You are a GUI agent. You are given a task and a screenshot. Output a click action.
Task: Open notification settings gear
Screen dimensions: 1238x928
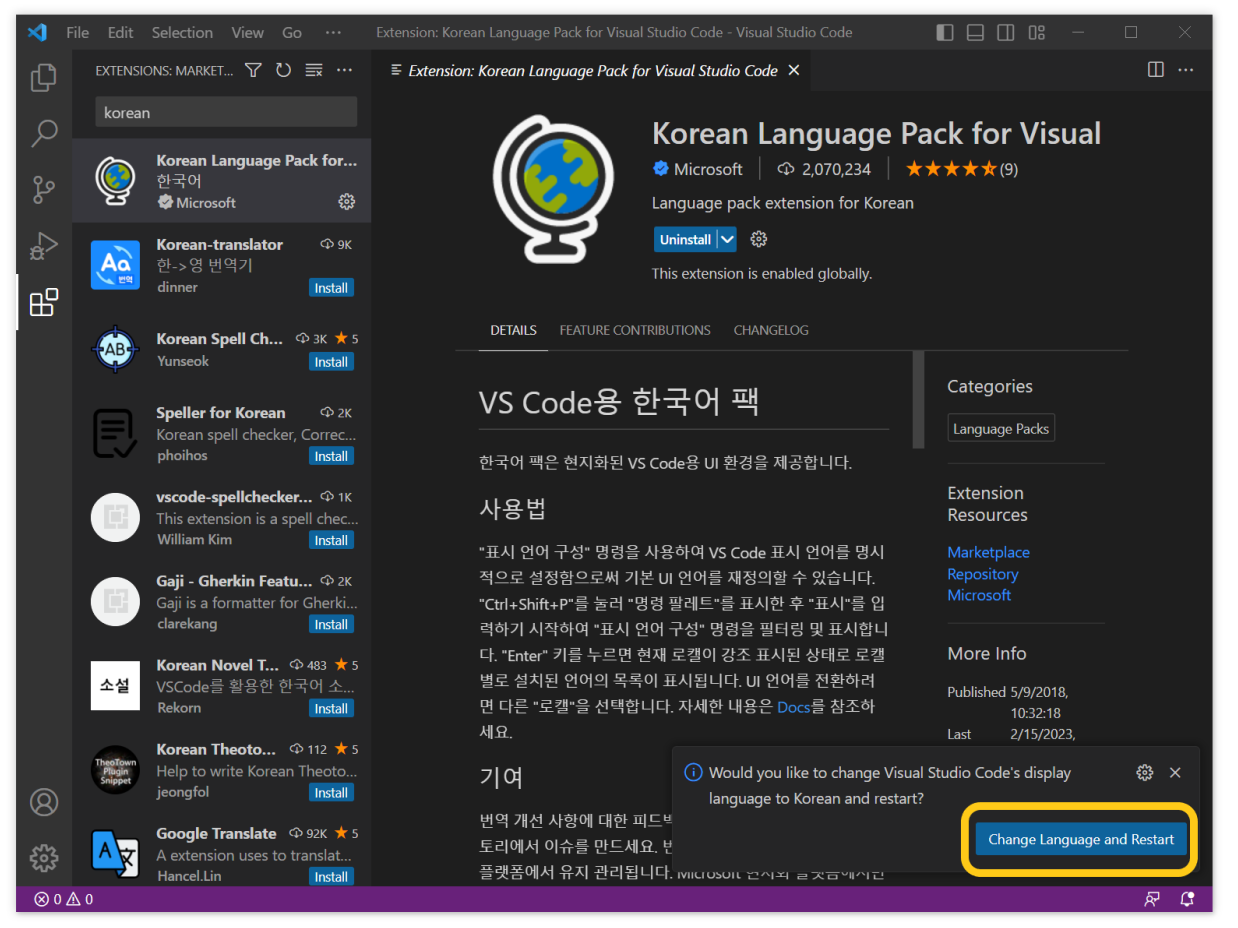coord(1145,773)
